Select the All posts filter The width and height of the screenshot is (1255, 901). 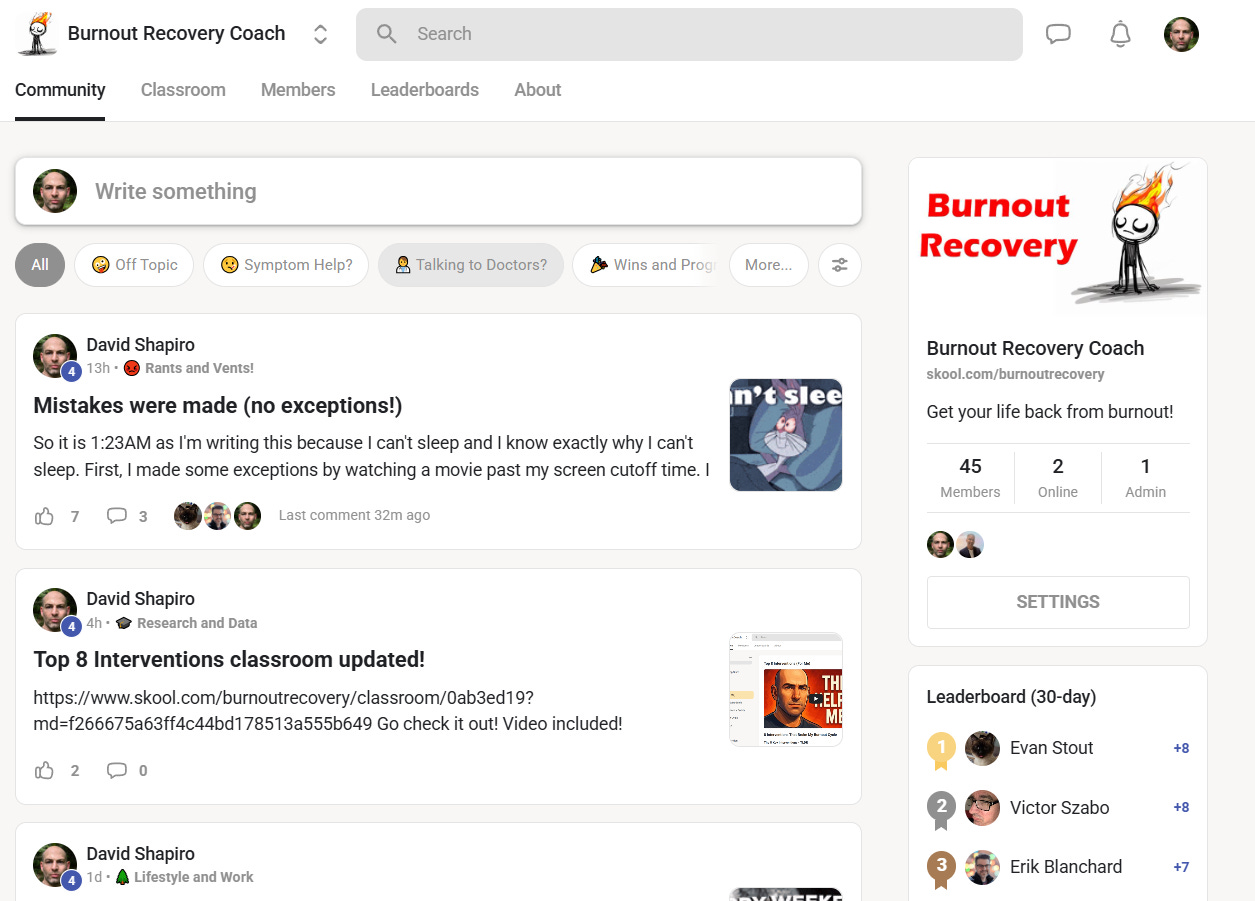[39, 265]
